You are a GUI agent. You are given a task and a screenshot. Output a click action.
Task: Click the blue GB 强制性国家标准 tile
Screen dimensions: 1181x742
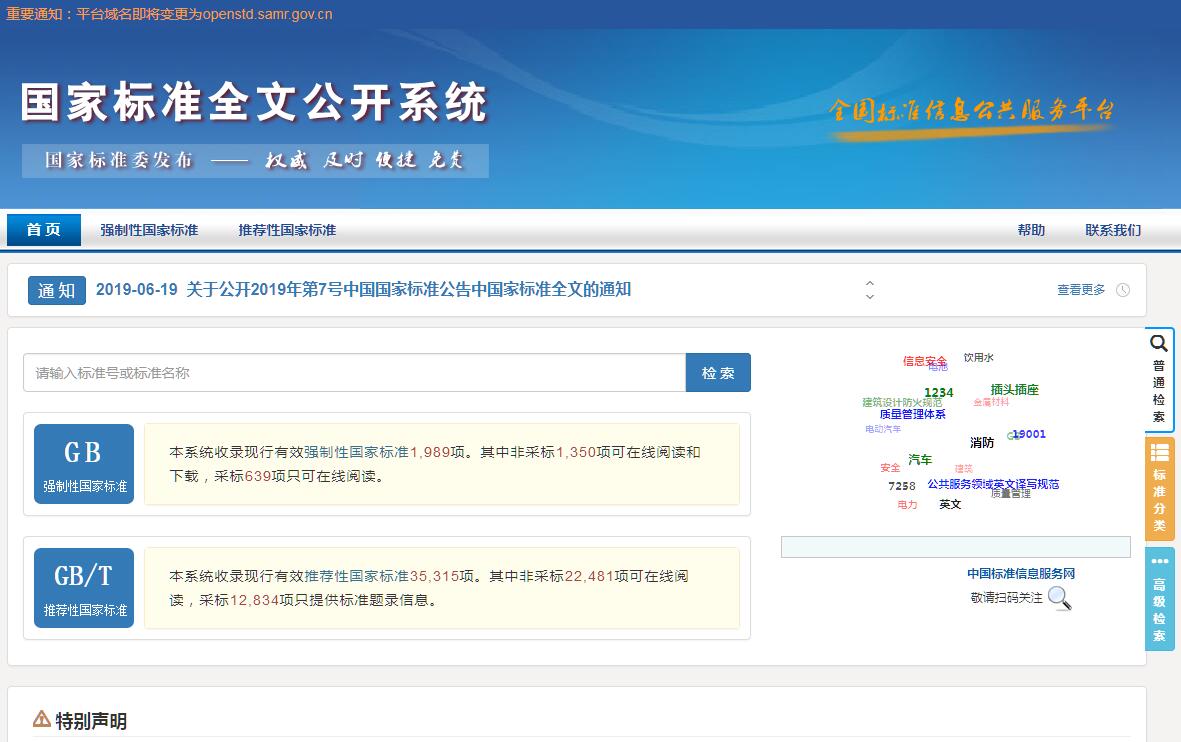coord(84,464)
